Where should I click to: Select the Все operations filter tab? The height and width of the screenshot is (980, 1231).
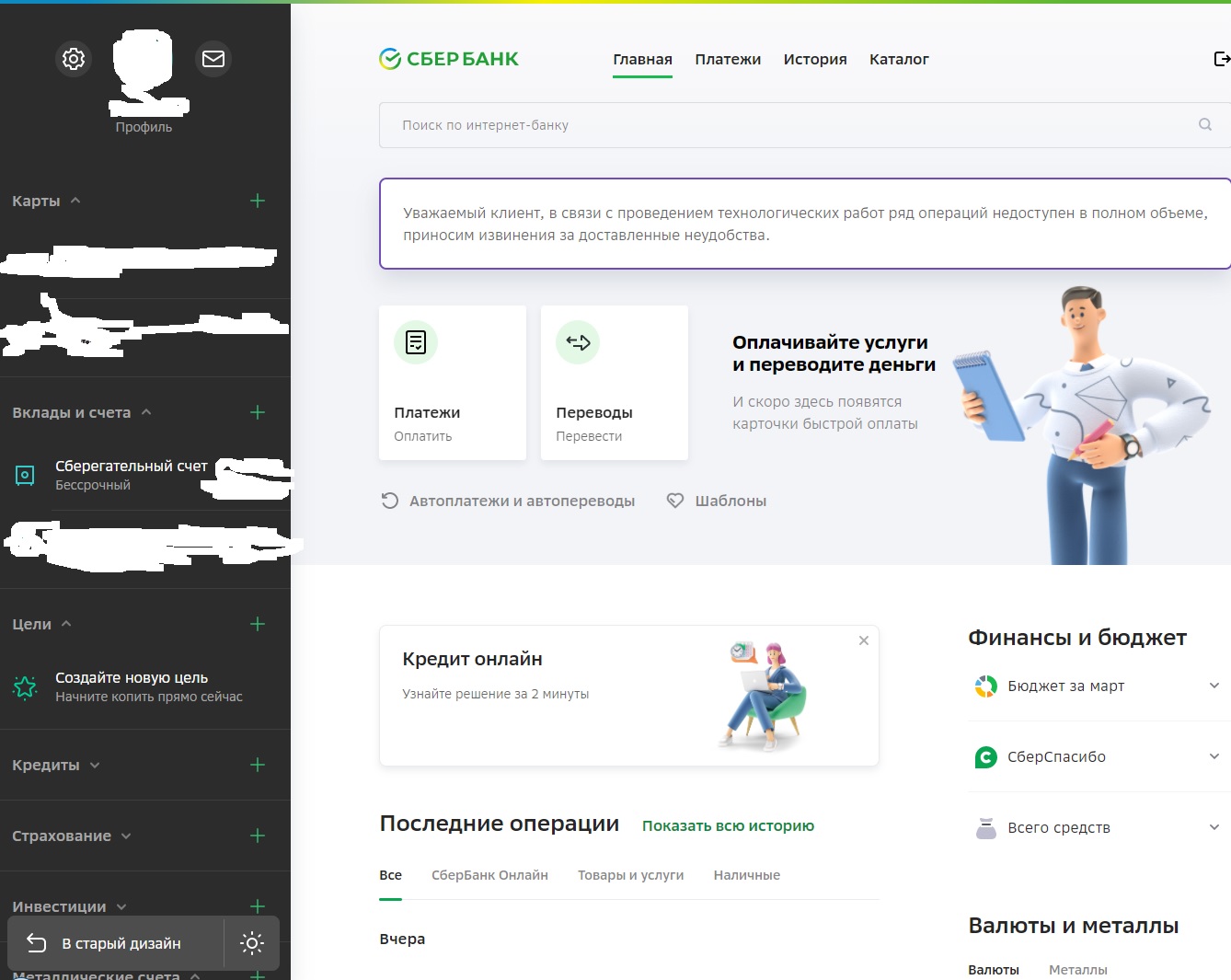pos(390,875)
